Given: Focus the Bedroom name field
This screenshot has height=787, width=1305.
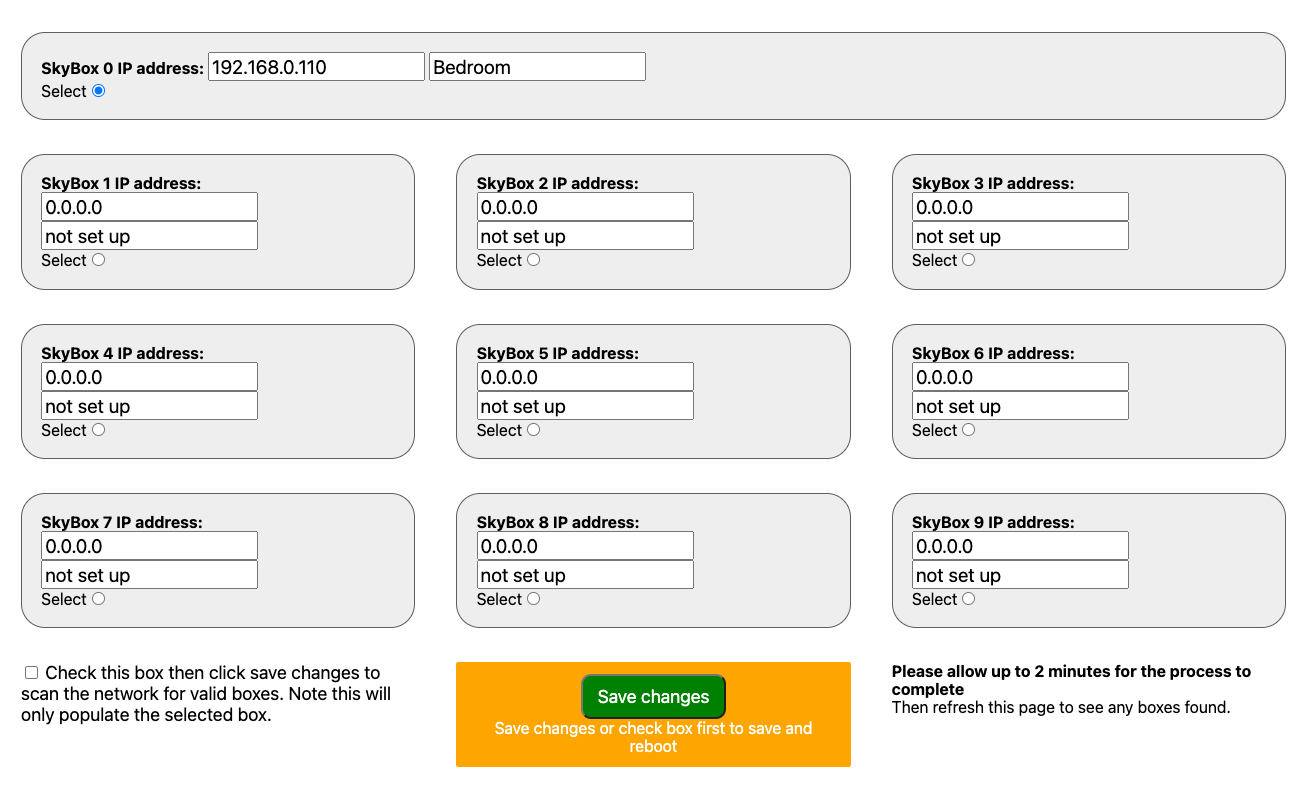Looking at the screenshot, I should tap(537, 67).
